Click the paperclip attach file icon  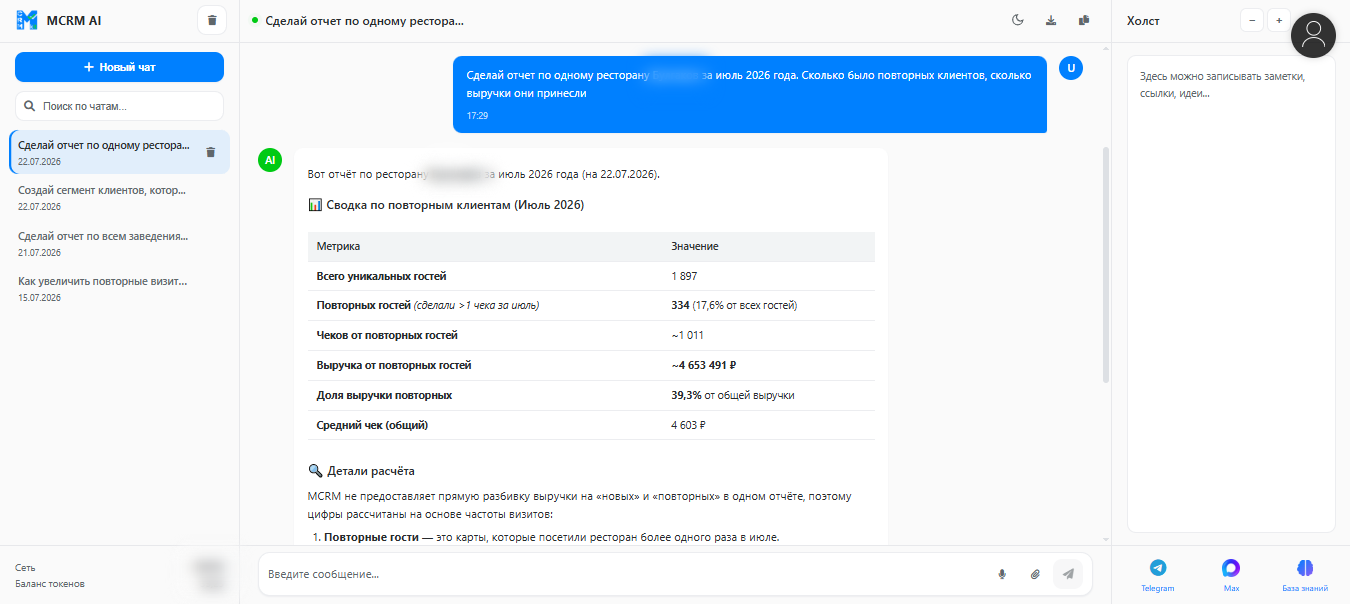(1035, 574)
